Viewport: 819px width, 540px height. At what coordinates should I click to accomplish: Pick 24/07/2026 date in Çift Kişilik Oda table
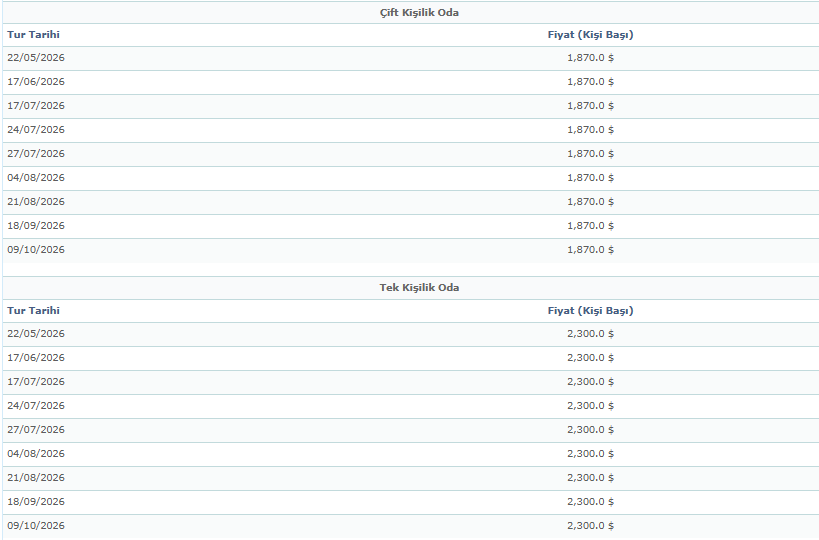point(36,130)
